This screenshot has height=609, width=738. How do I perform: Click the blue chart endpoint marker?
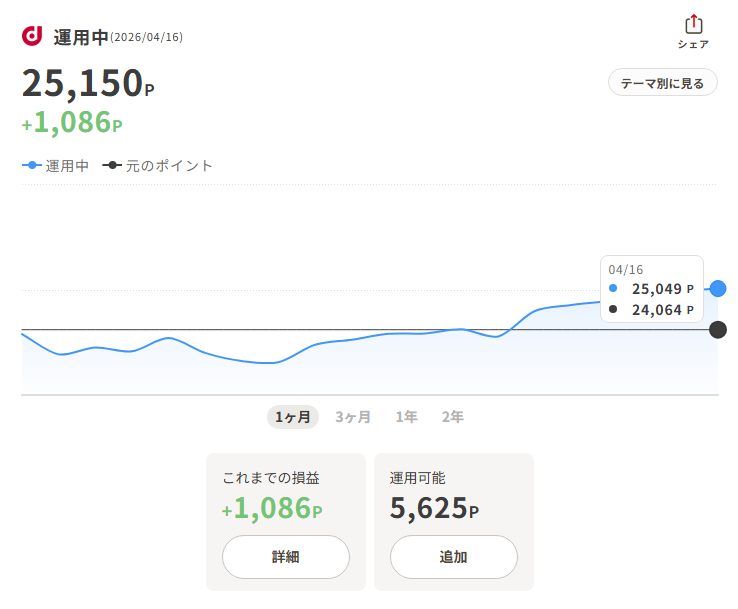tap(717, 289)
